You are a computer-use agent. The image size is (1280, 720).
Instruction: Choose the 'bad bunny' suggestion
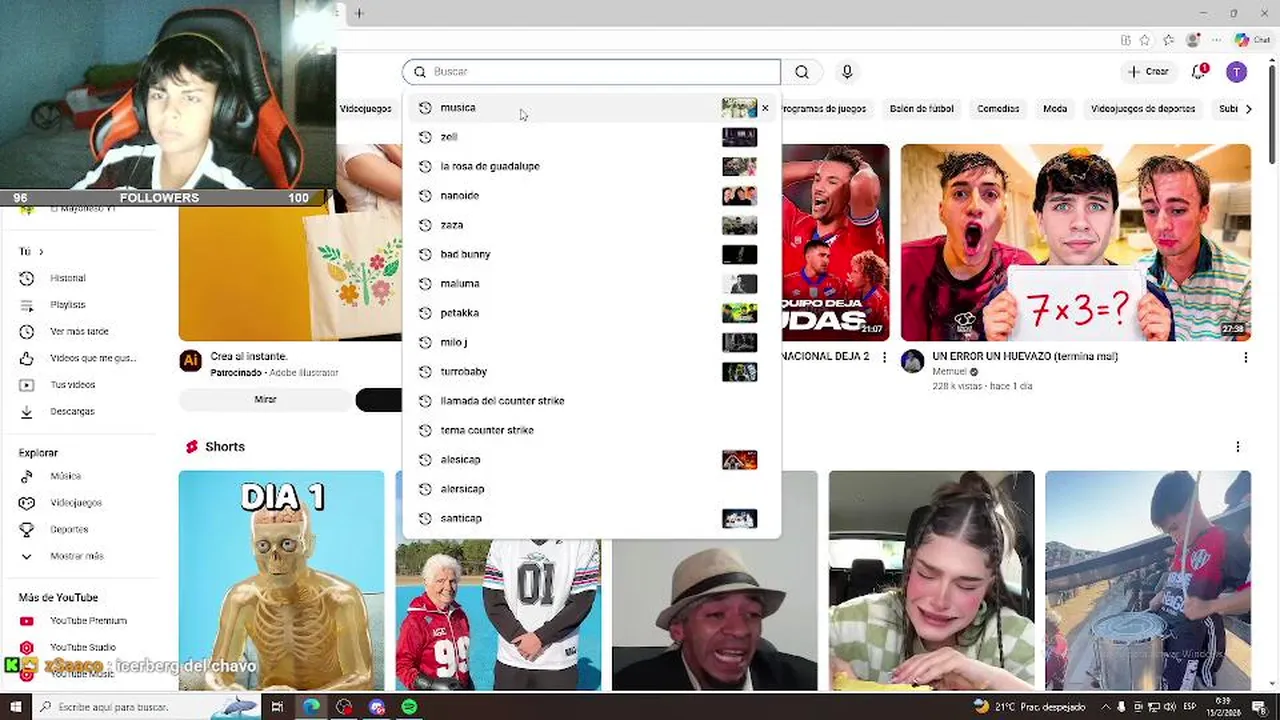[x=592, y=254]
